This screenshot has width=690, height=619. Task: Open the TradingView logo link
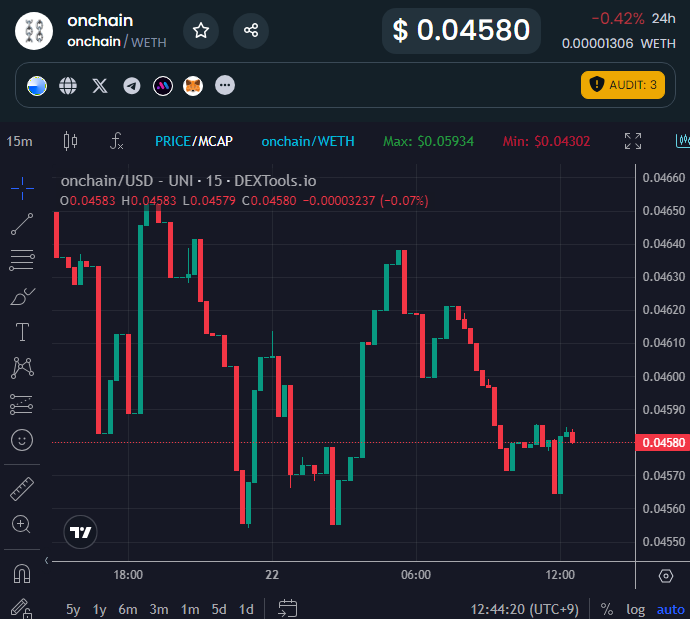[x=80, y=532]
